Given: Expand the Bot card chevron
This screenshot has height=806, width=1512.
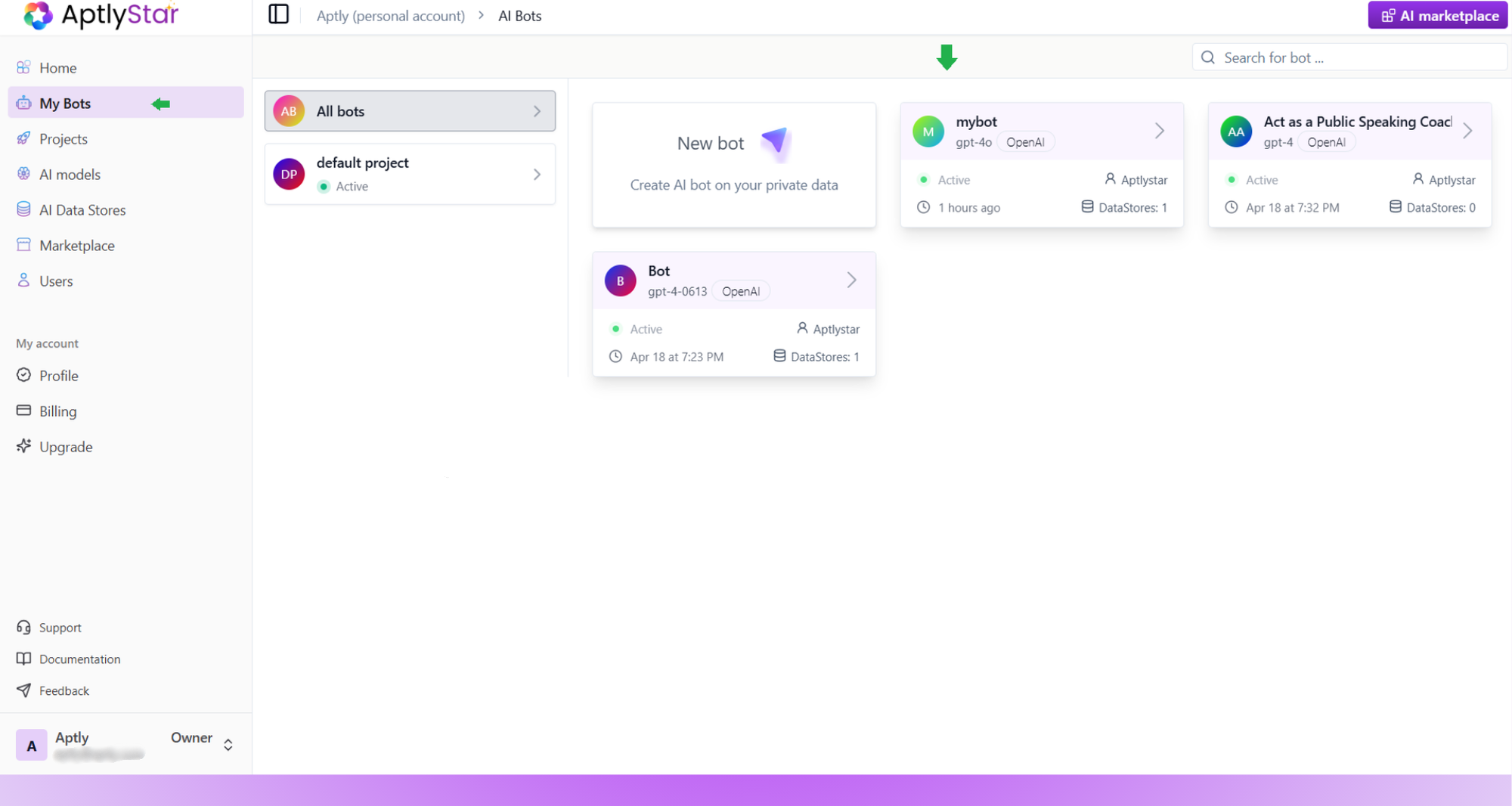Looking at the screenshot, I should (852, 280).
